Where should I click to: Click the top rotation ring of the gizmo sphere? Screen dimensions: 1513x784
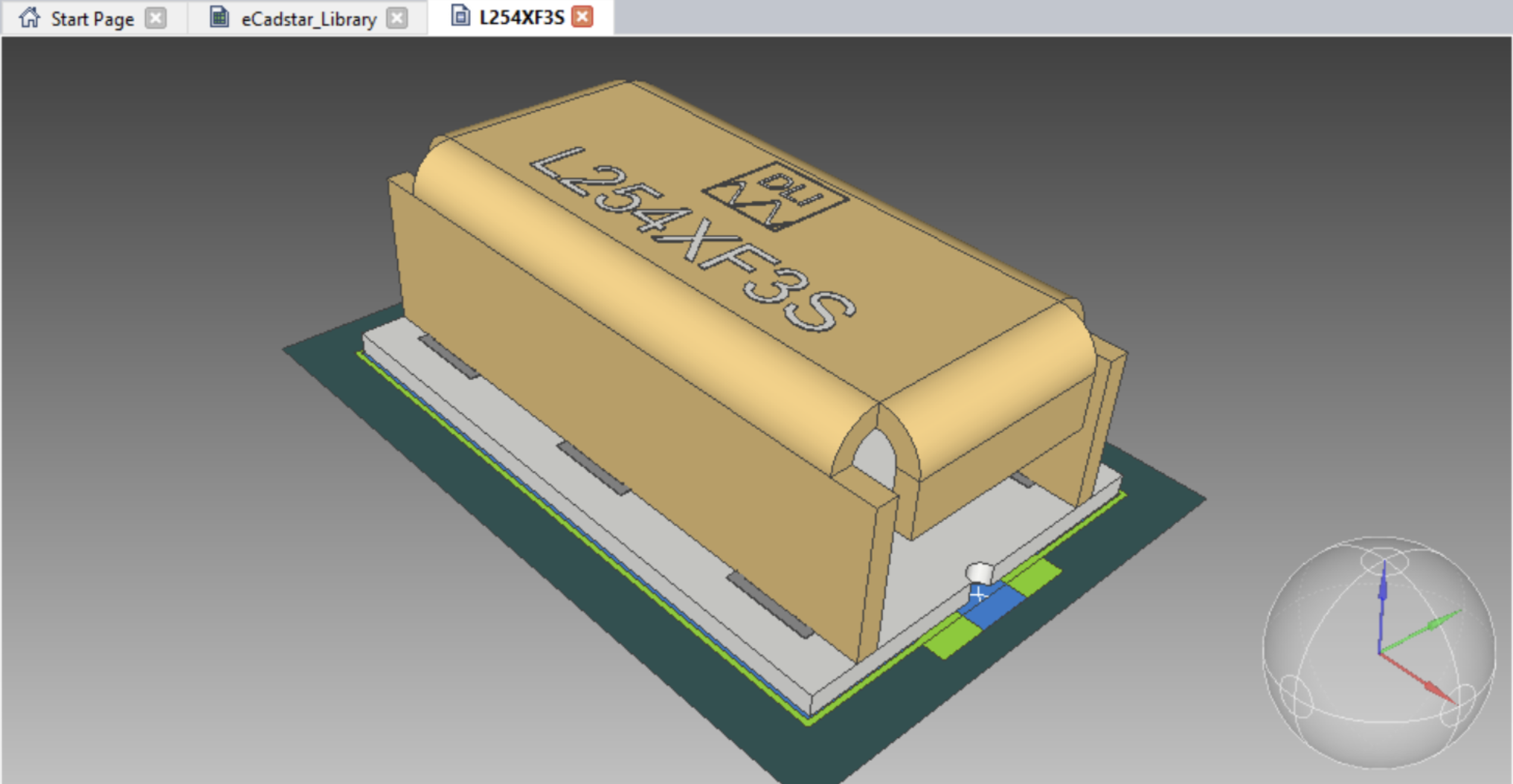point(1384,559)
